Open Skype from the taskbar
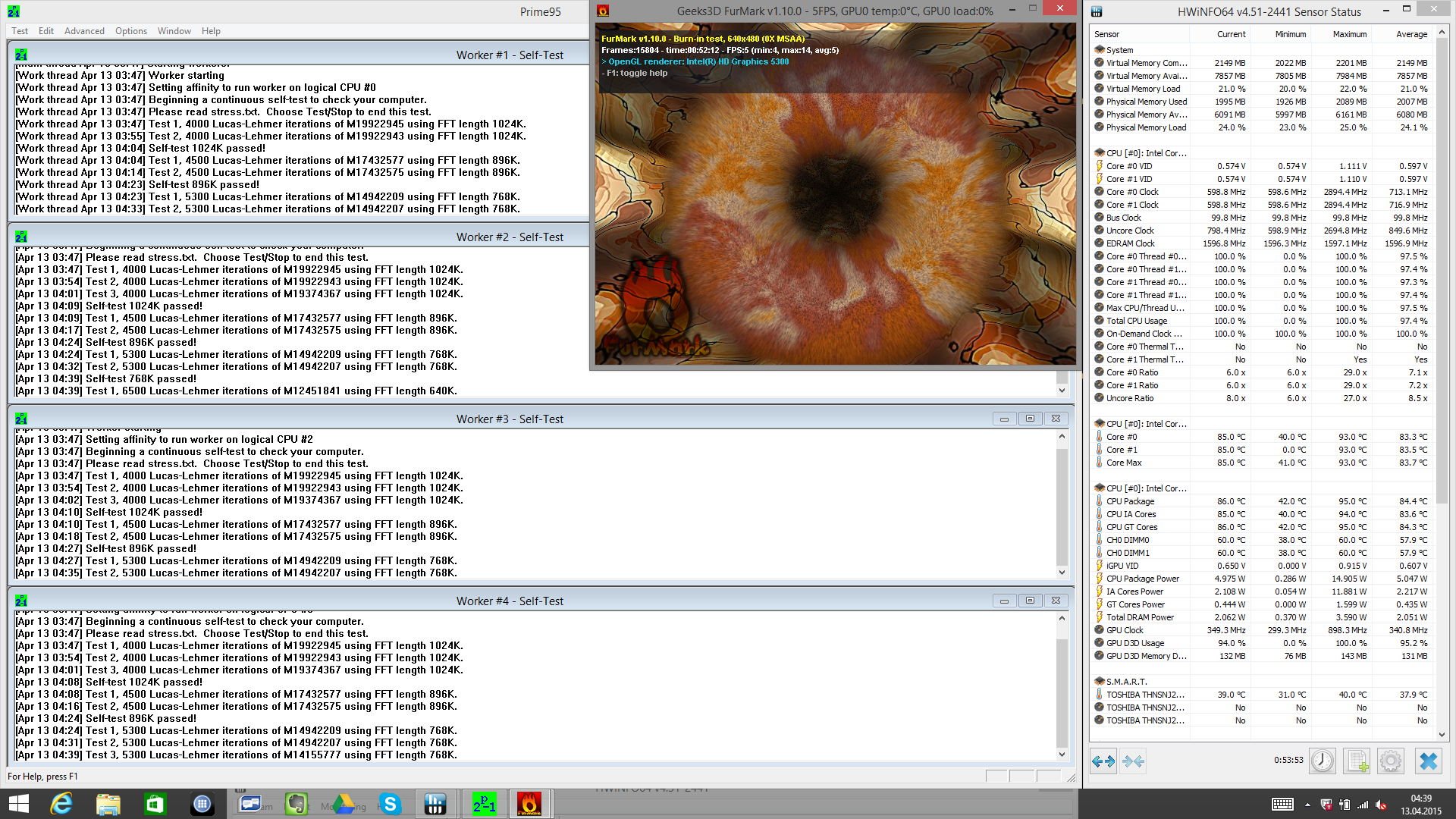 pos(390,804)
